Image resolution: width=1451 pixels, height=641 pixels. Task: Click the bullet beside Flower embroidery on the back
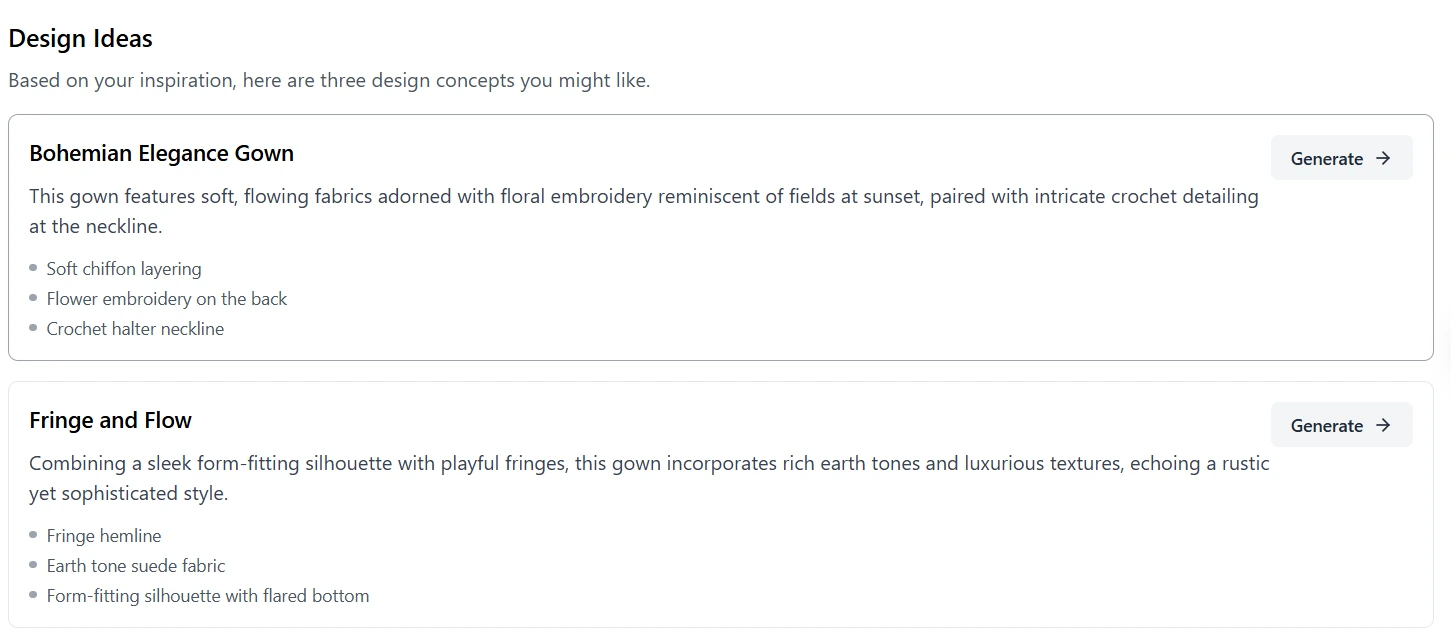click(x=35, y=298)
